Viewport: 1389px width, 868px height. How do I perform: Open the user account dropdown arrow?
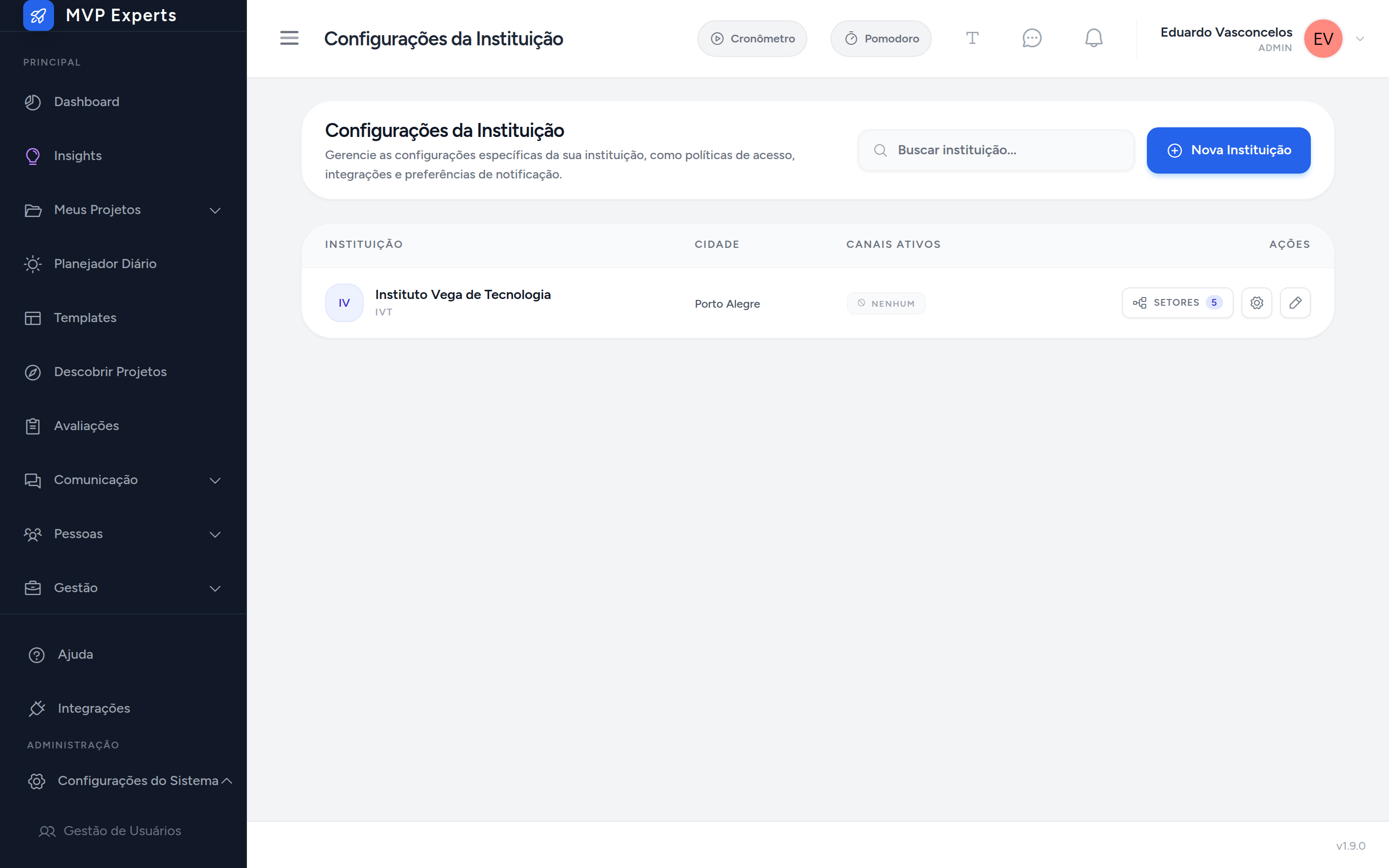(x=1360, y=39)
